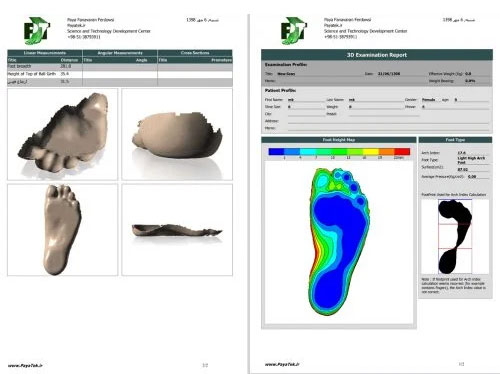500x374 pixels.
Task: Click the dark blue segment of the color scale
Action: [x=276, y=152]
